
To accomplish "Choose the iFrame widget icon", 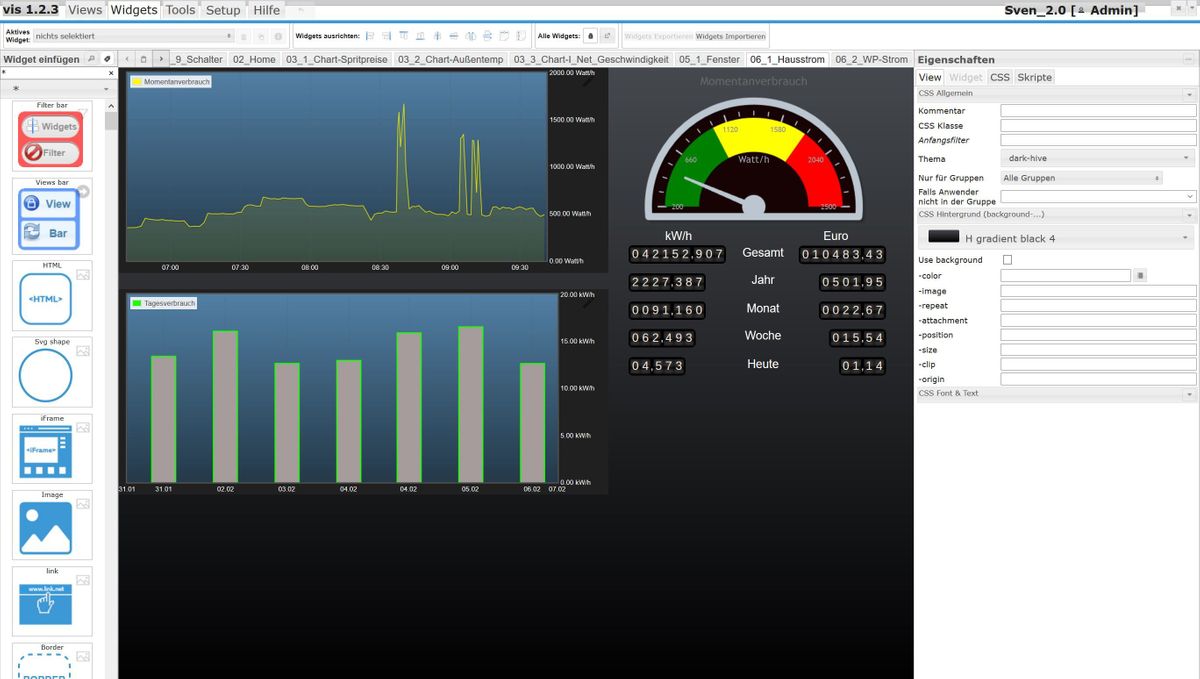I will 45,452.
